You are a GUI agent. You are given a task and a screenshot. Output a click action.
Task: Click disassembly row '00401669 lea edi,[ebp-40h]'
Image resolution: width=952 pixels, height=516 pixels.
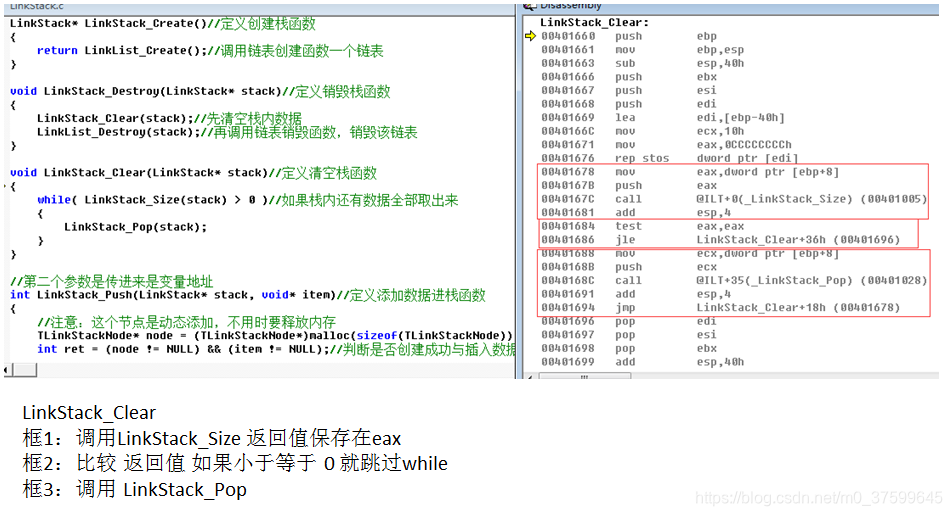(663, 118)
